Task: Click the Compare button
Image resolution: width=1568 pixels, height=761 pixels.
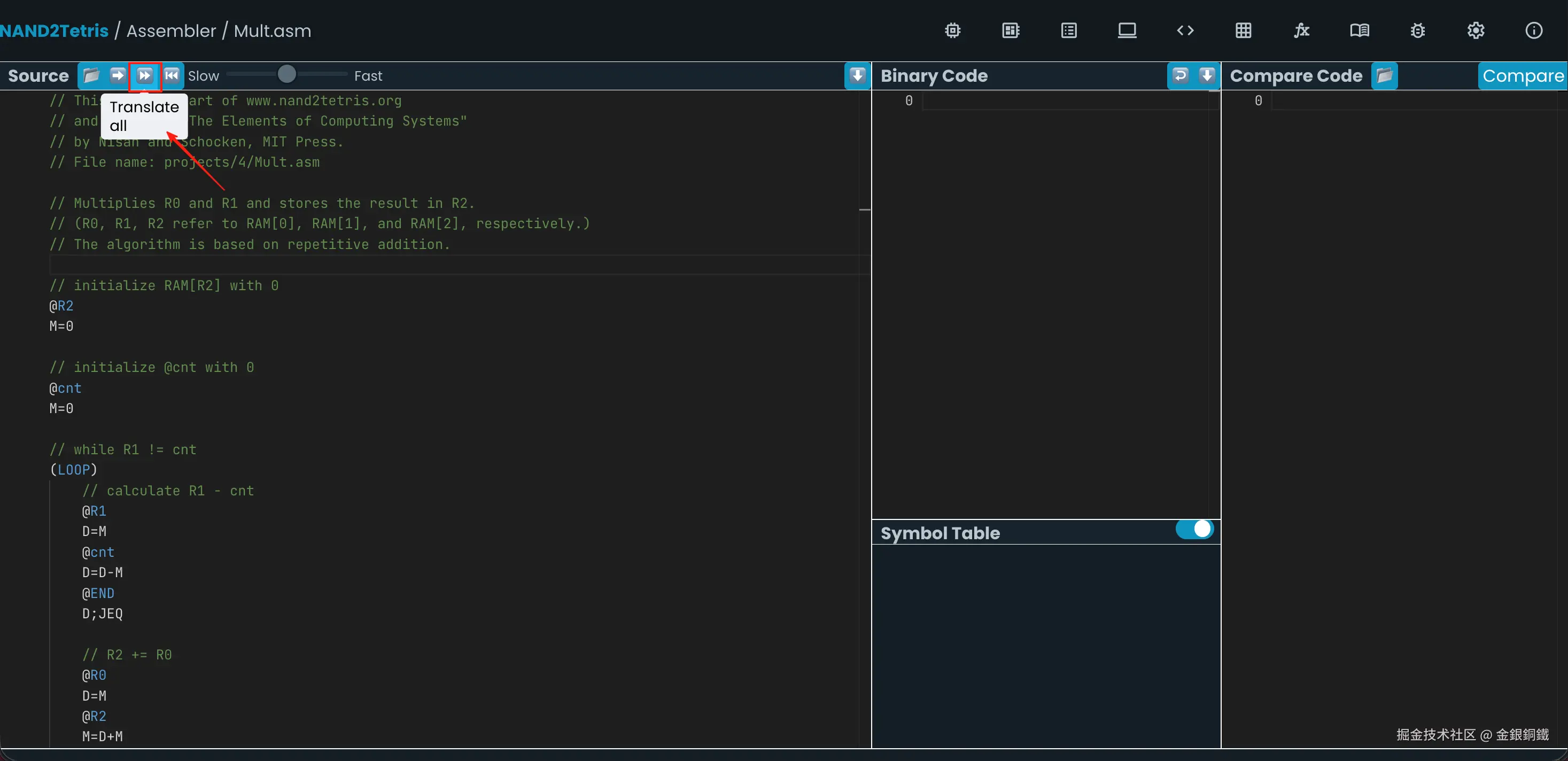Action: [x=1523, y=75]
